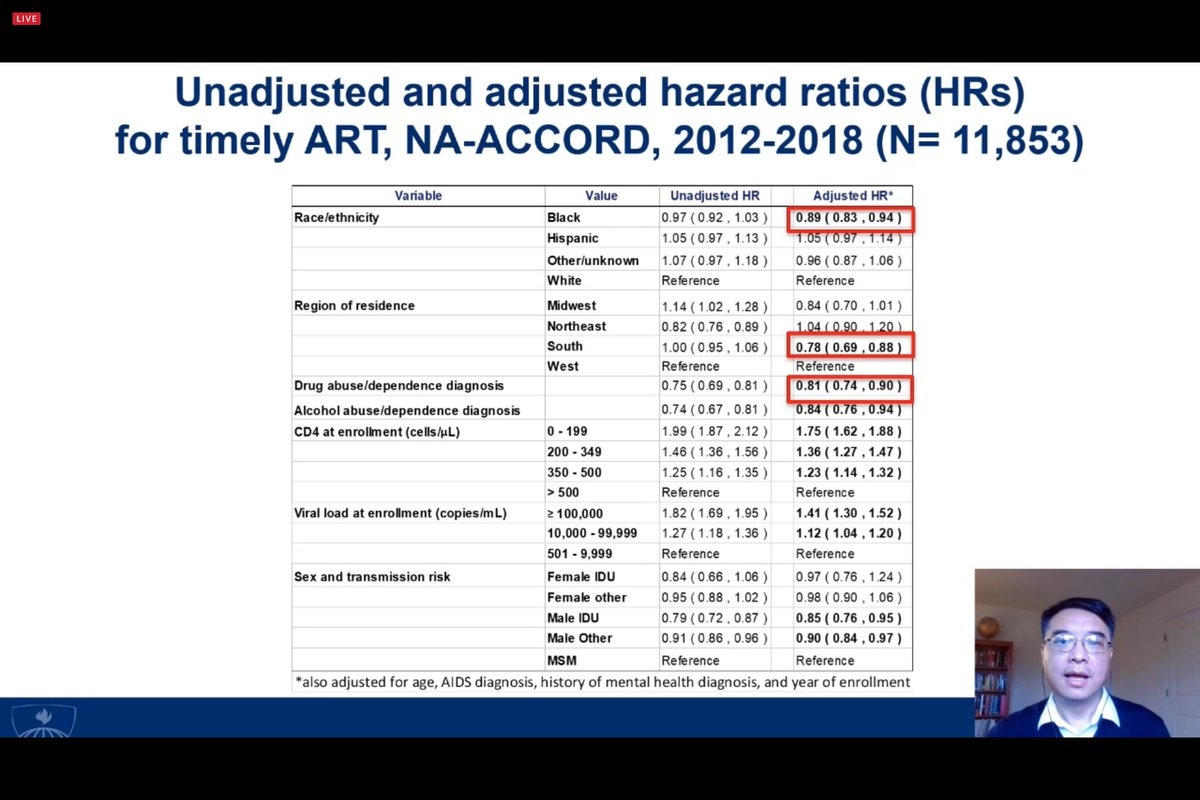Select the 'Hispanic' value cell

pos(573,238)
